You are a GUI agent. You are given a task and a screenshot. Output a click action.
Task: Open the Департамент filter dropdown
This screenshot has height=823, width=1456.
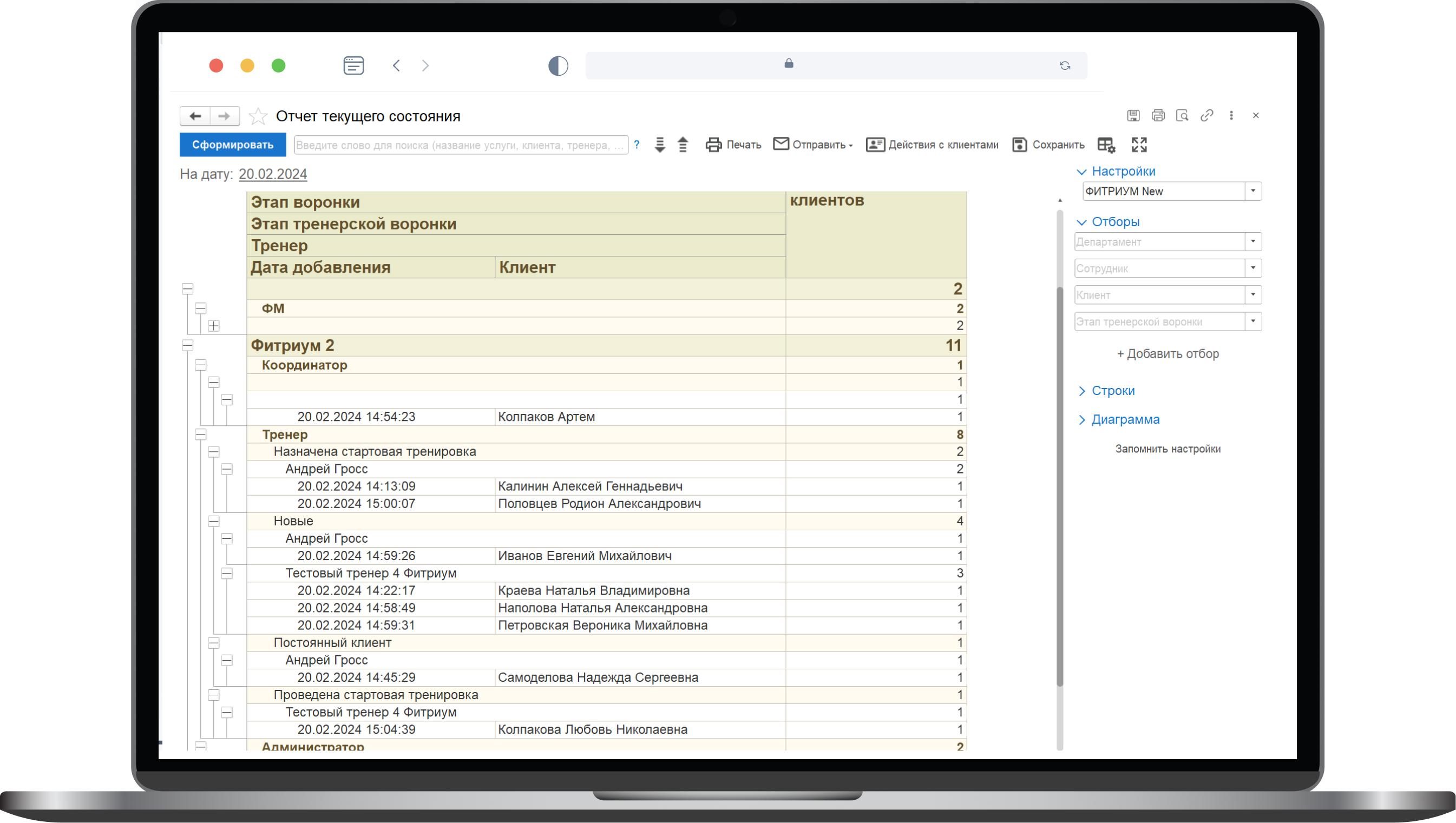pos(1253,241)
